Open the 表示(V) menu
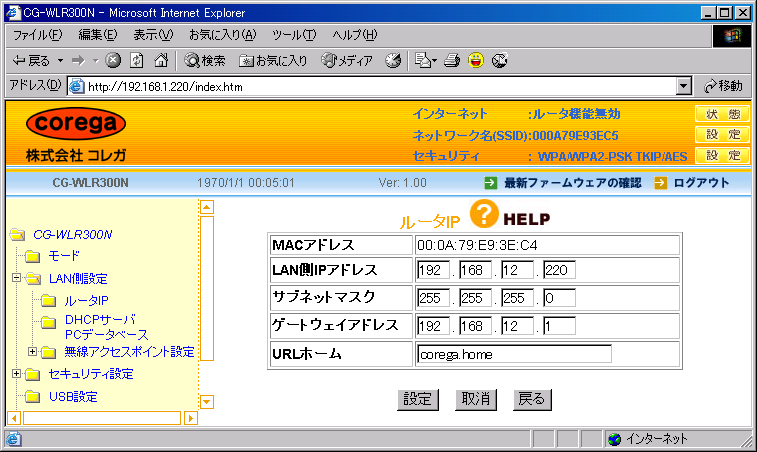The height and width of the screenshot is (452, 757). click(153, 35)
